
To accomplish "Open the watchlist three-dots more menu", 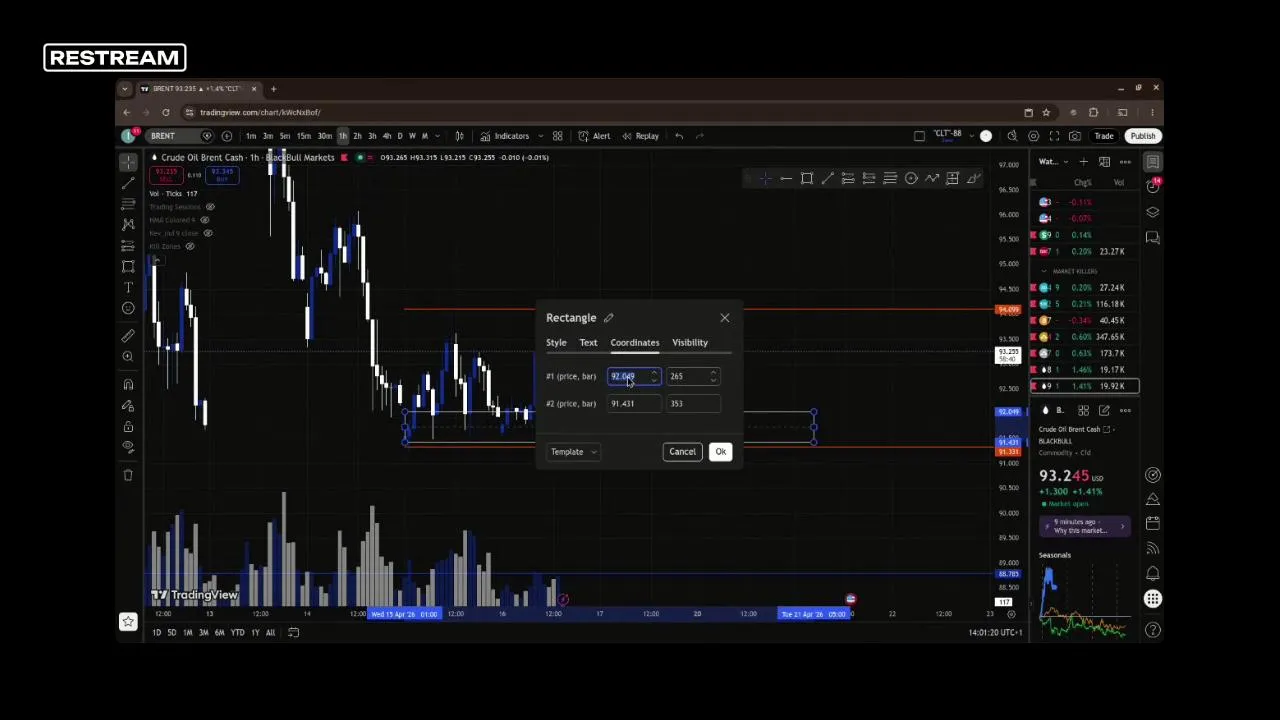I will (1125, 162).
